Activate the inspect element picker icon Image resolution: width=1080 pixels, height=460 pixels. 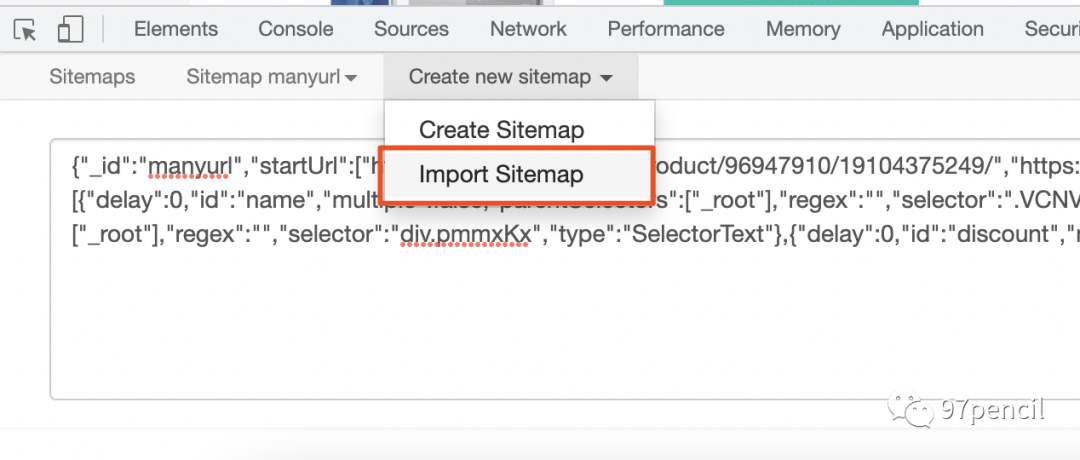(25, 30)
